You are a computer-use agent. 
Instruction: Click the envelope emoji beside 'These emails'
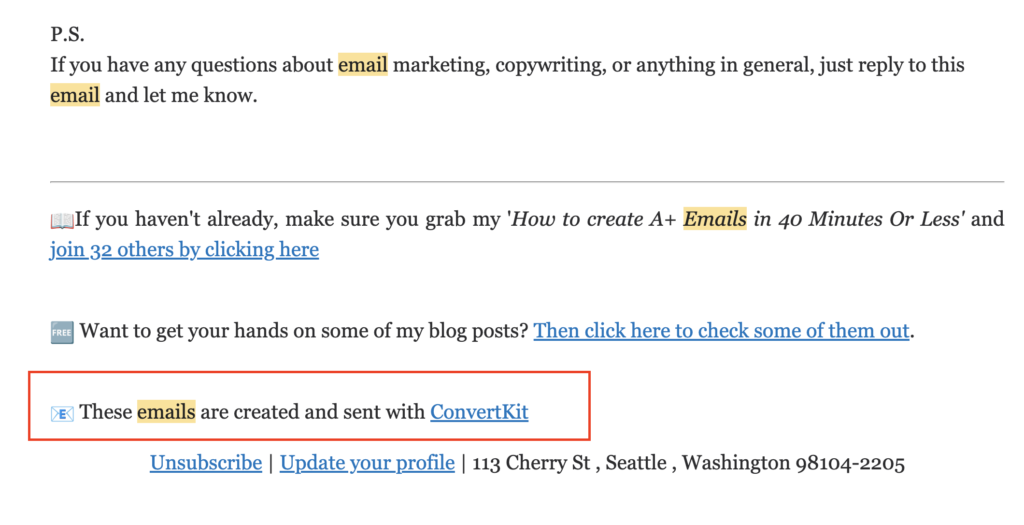coord(62,411)
